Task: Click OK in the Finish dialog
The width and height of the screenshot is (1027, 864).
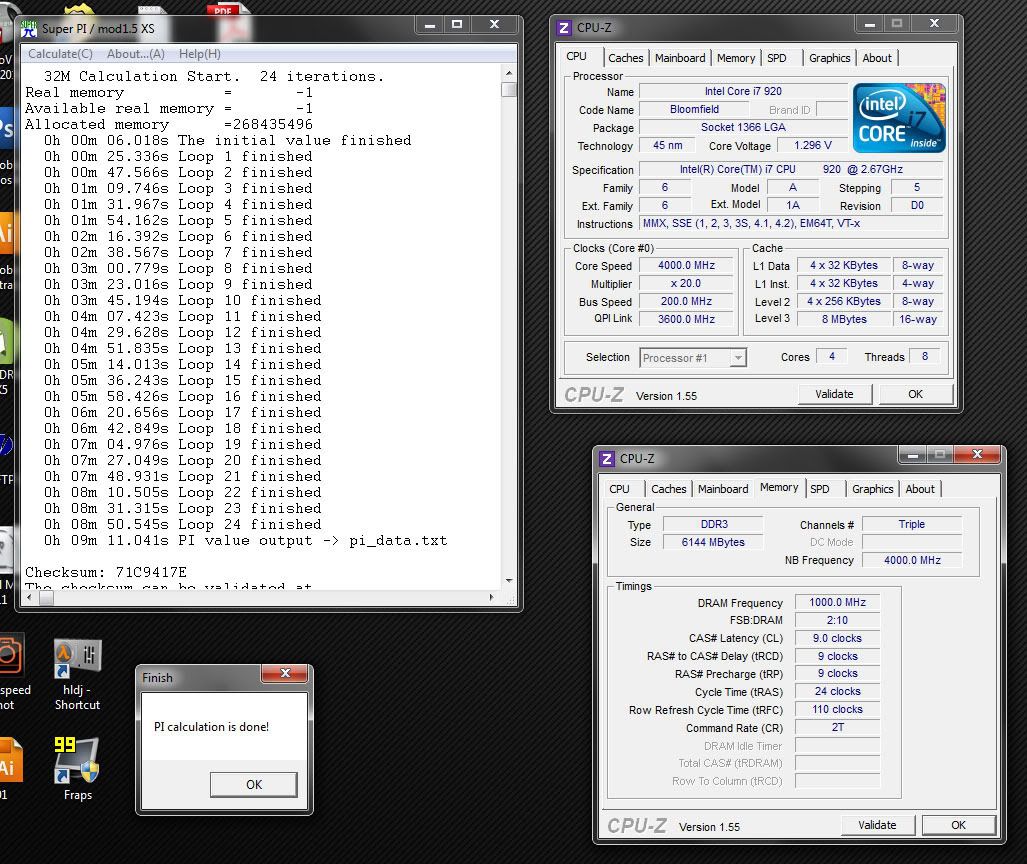Action: tap(253, 784)
